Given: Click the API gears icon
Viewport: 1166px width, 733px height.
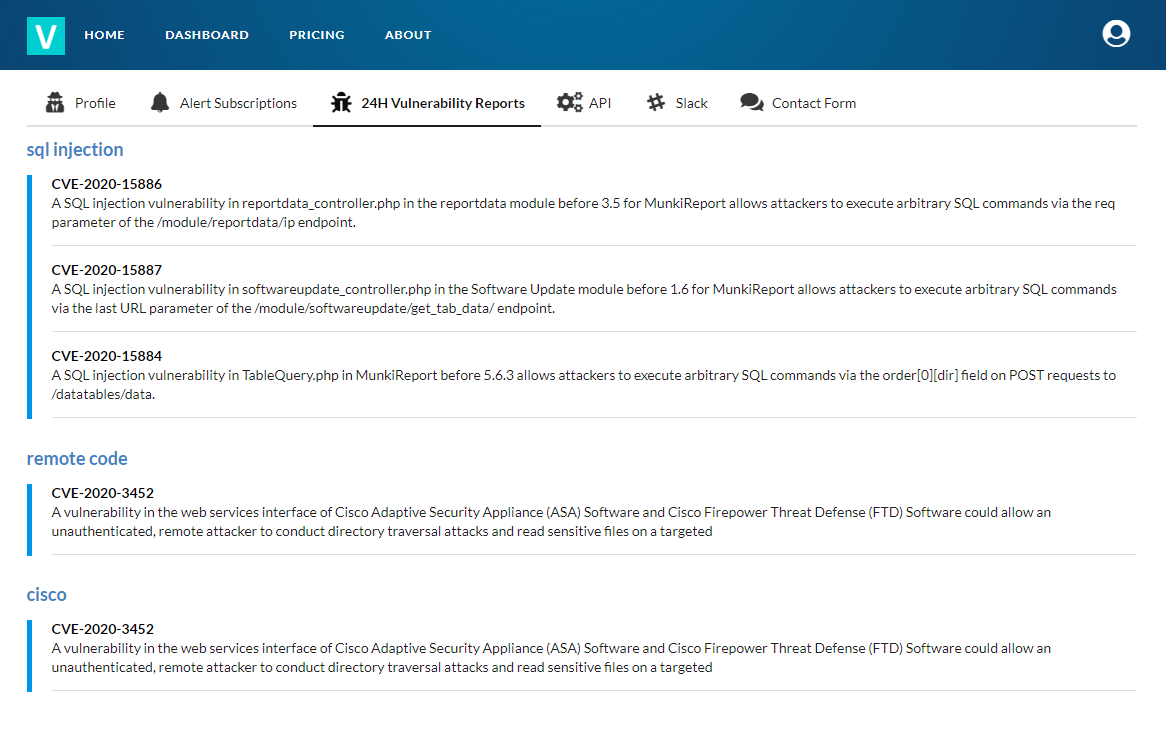Looking at the screenshot, I should pyautogui.click(x=570, y=103).
